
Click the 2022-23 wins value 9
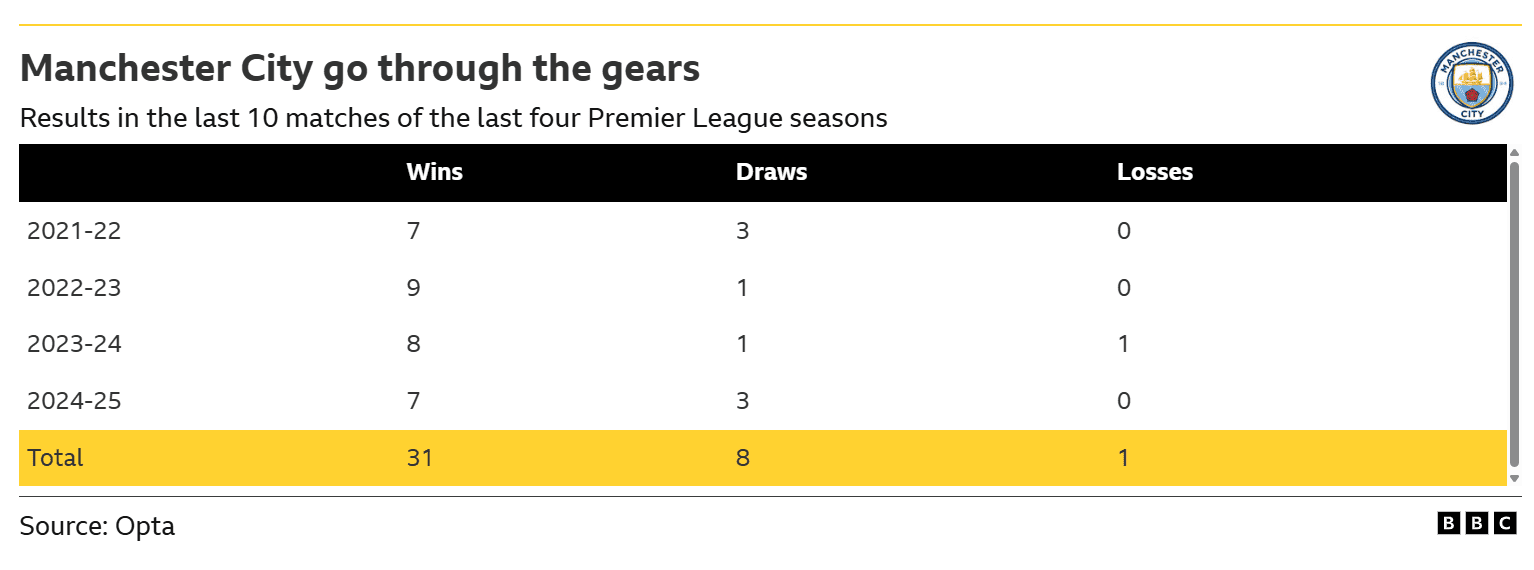pyautogui.click(x=413, y=288)
